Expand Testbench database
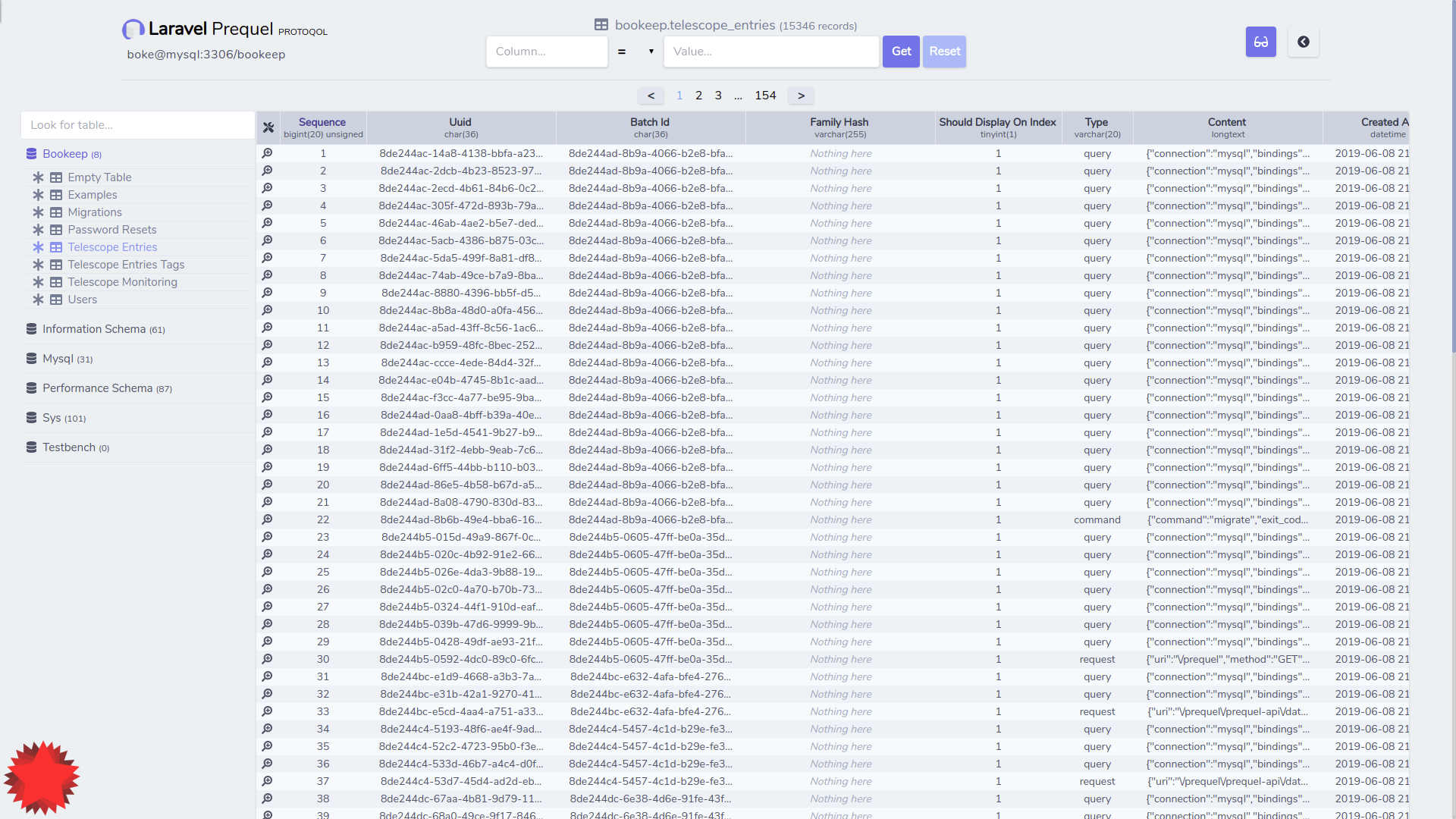Image resolution: width=1456 pixels, height=819 pixels. [x=76, y=447]
